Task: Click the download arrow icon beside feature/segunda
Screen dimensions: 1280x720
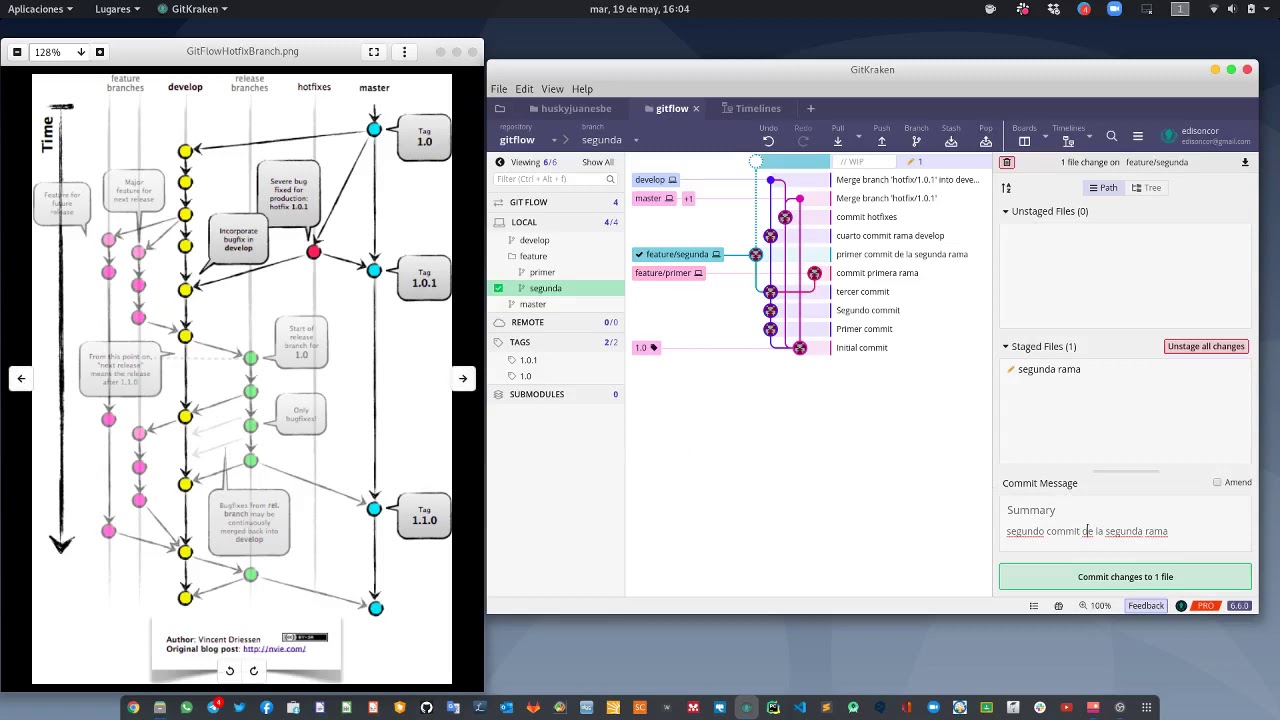Action: (1245, 162)
